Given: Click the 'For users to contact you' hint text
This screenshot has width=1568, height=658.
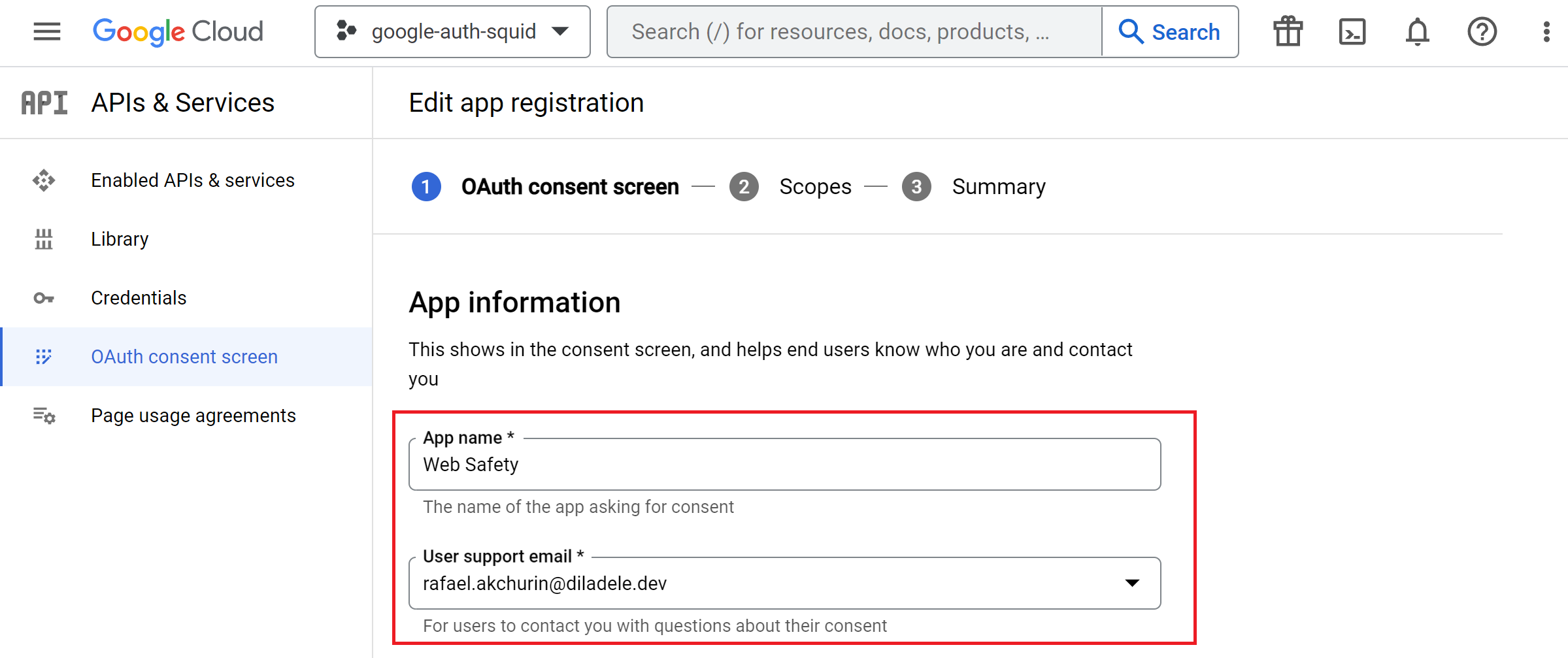Looking at the screenshot, I should tap(655, 626).
